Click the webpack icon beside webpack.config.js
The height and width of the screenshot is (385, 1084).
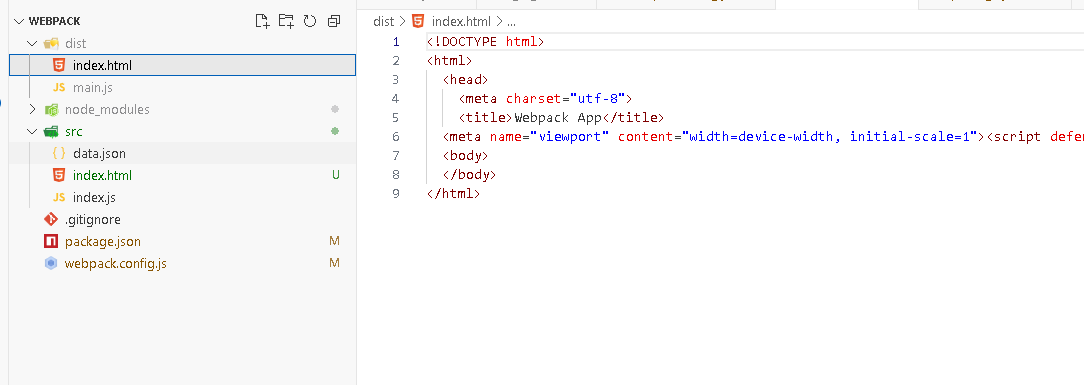click(x=50, y=263)
